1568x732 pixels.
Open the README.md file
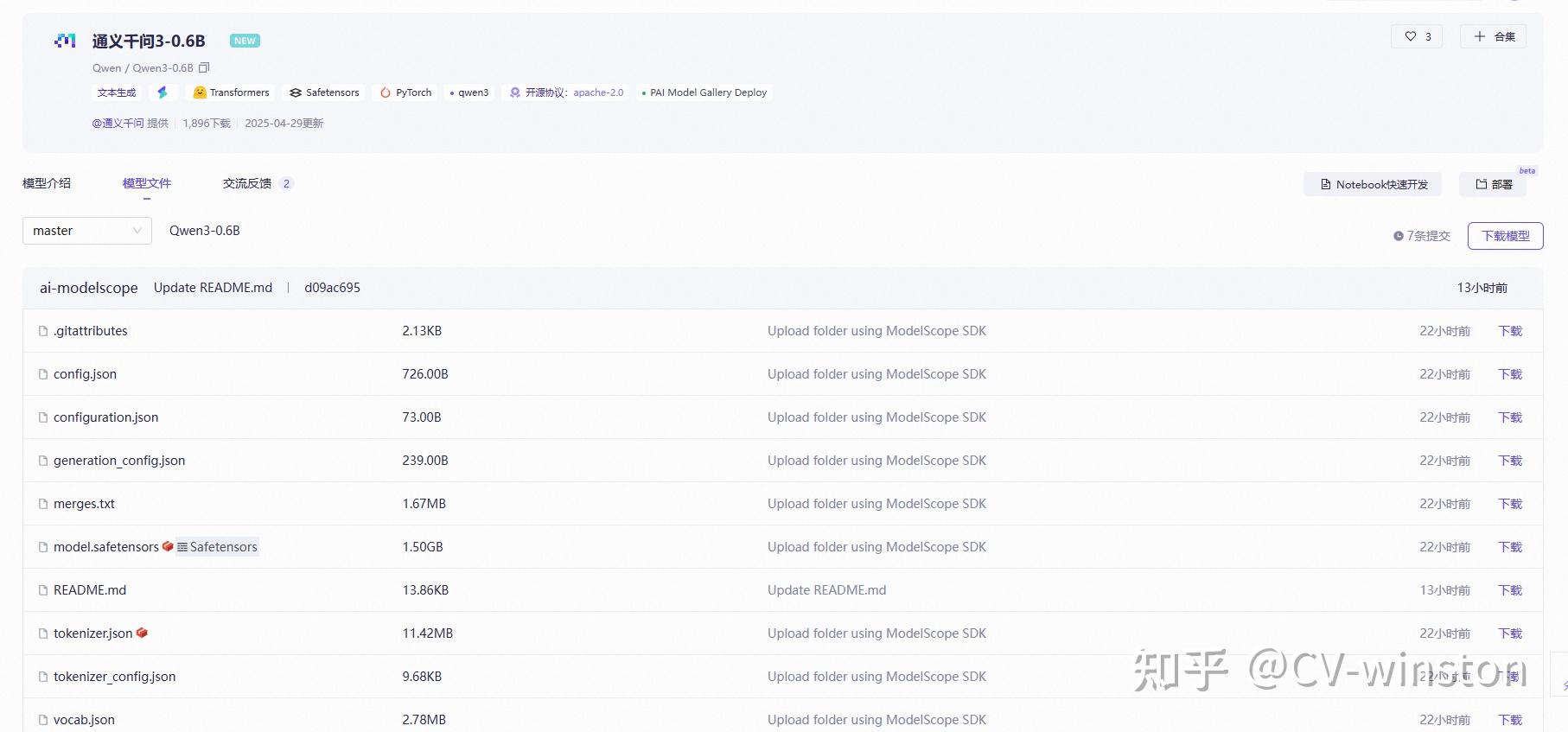[90, 590]
